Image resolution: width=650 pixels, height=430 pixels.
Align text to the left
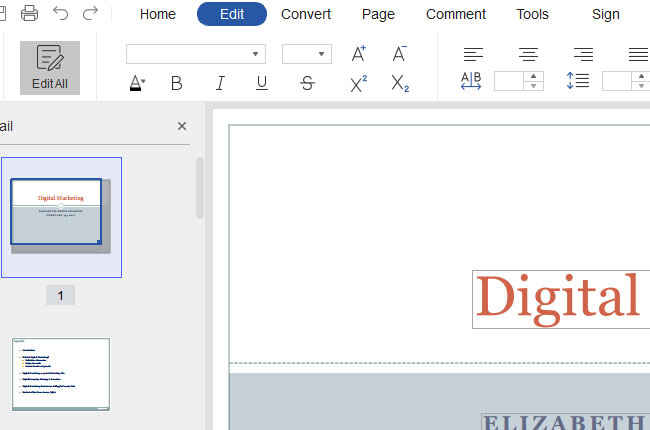click(474, 54)
